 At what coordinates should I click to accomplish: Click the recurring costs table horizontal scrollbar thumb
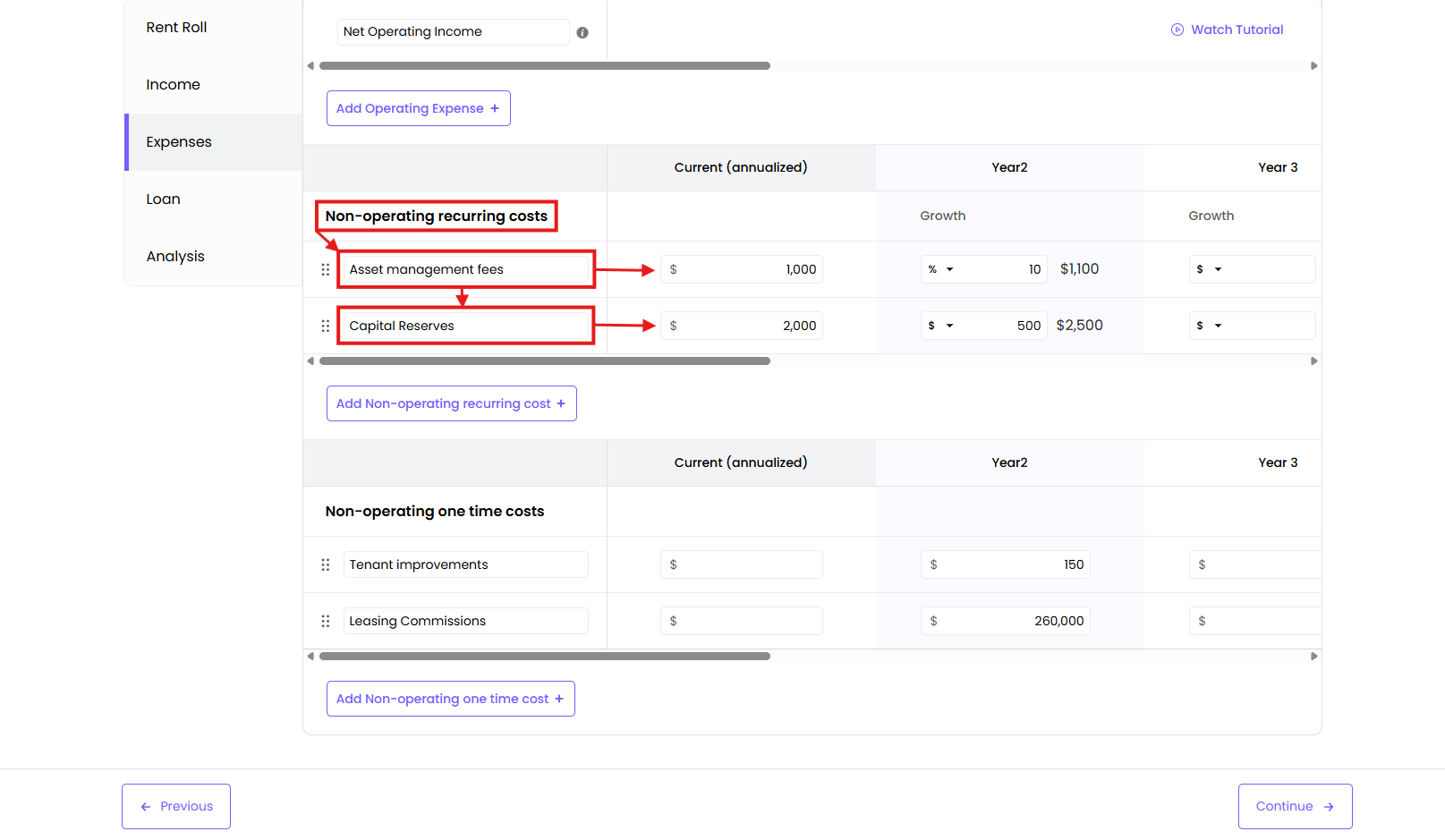pos(545,361)
